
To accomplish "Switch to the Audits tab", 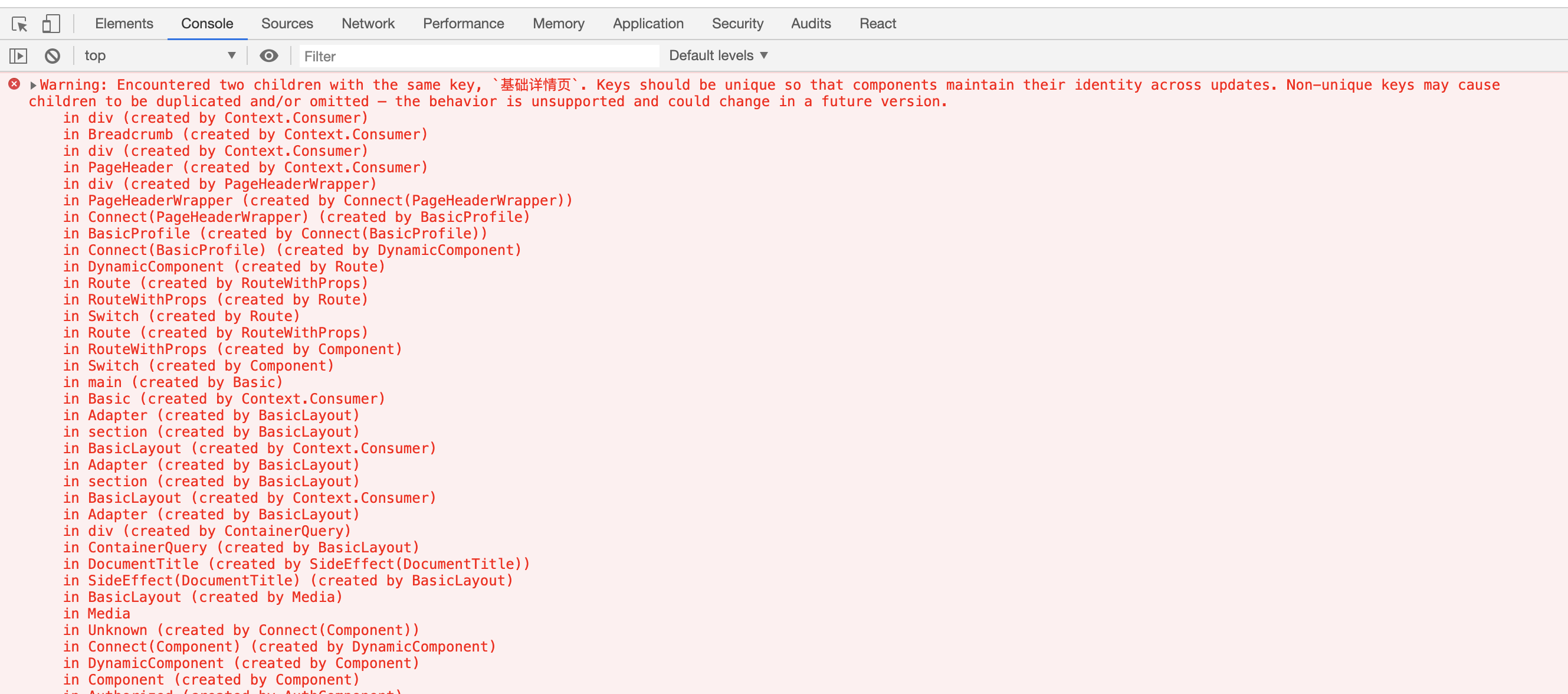I will 811,24.
